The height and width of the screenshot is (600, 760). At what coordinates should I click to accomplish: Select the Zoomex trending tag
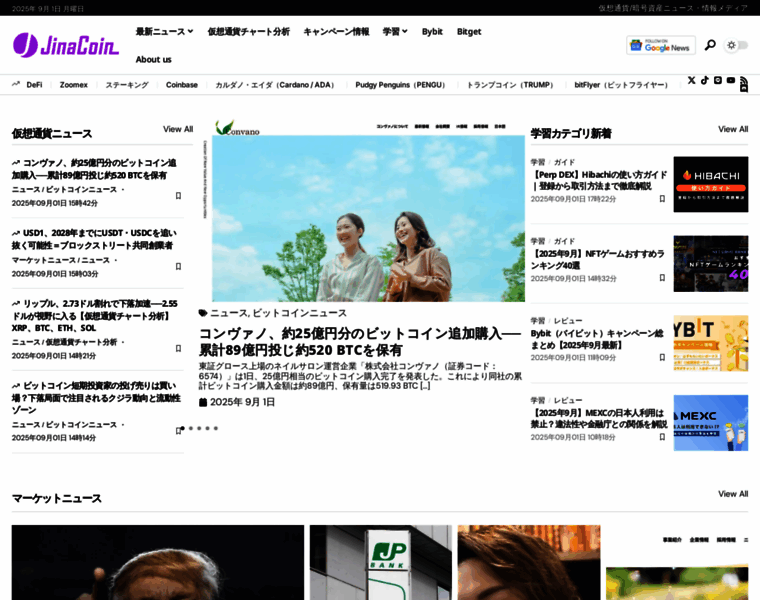pos(74,85)
